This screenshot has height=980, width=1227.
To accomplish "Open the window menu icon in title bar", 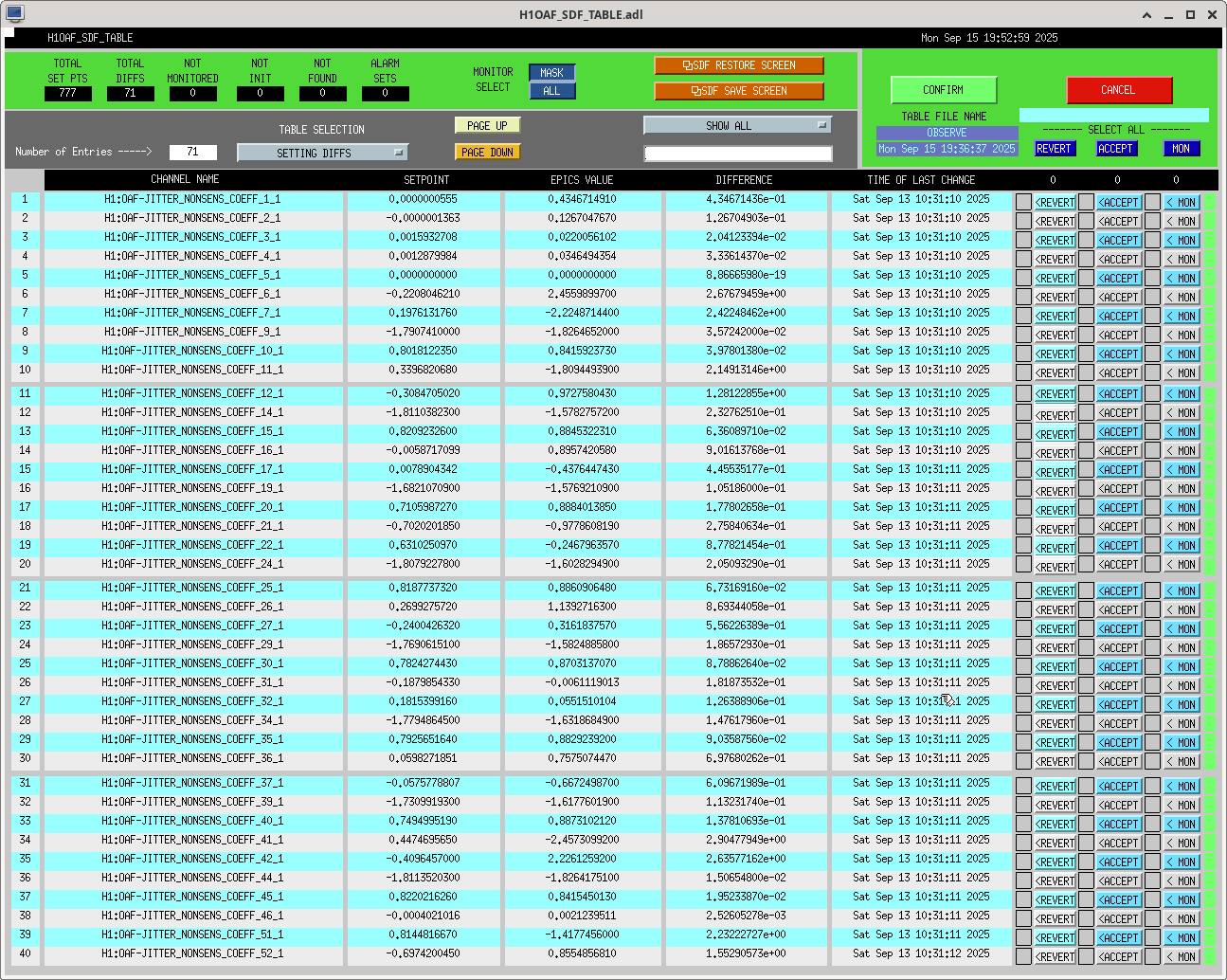I will (x=14, y=13).
